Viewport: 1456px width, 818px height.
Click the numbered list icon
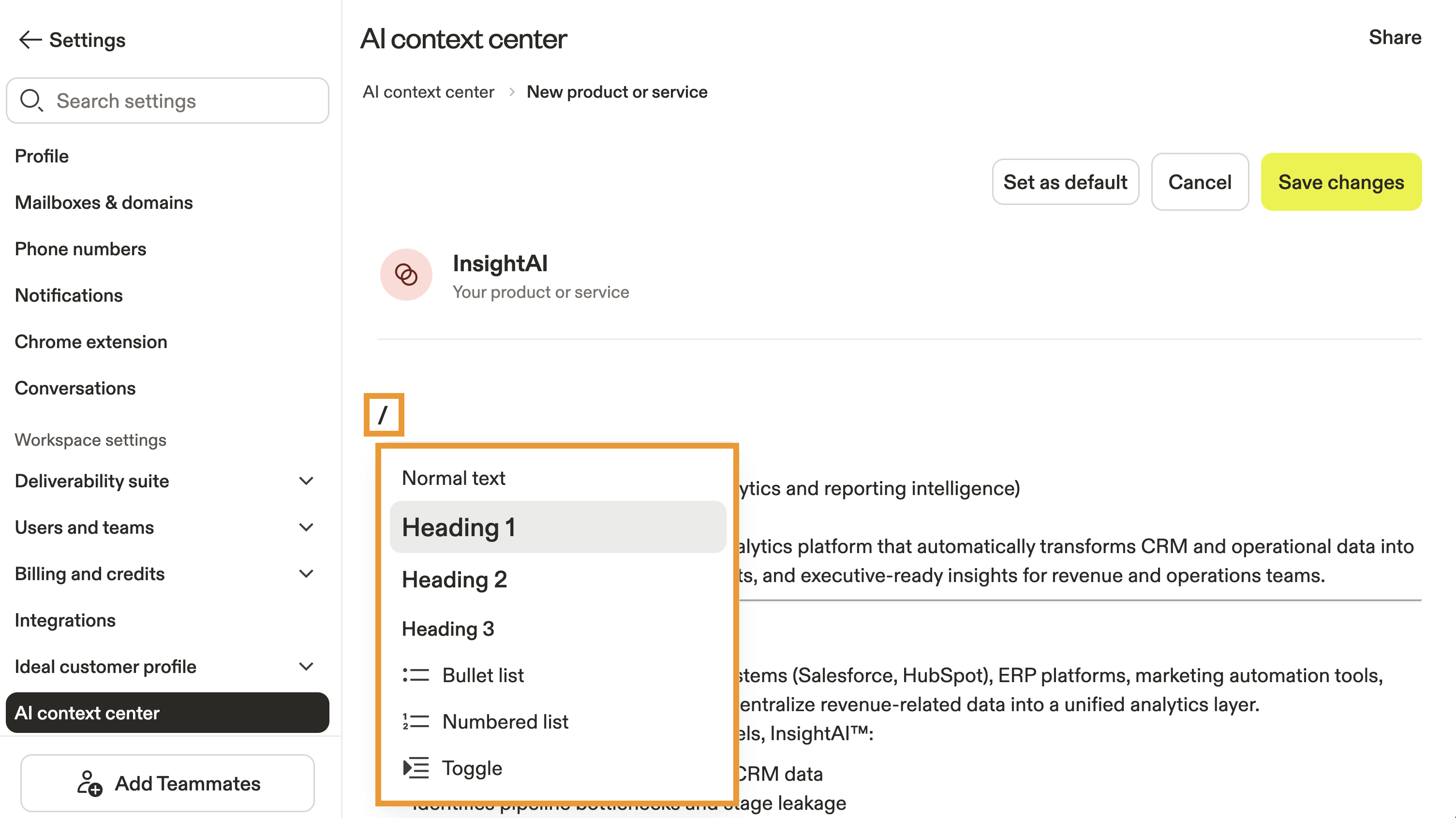(x=416, y=721)
